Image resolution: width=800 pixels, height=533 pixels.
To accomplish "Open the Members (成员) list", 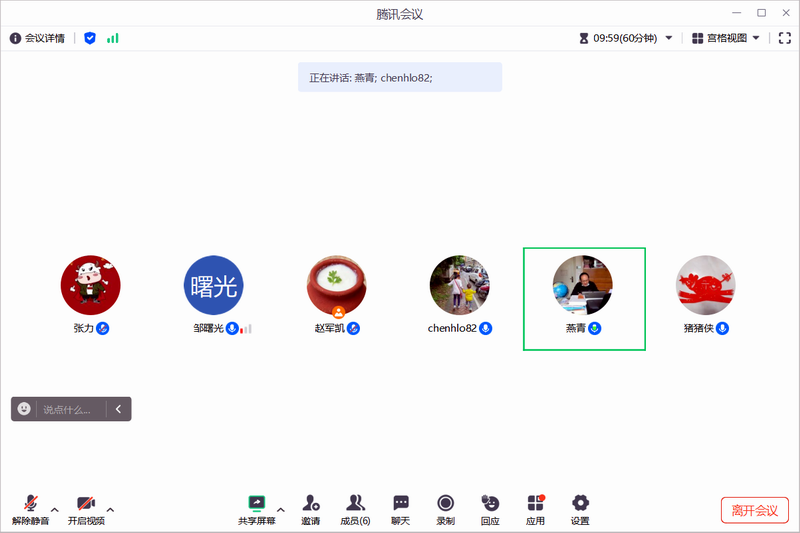I will (x=355, y=510).
